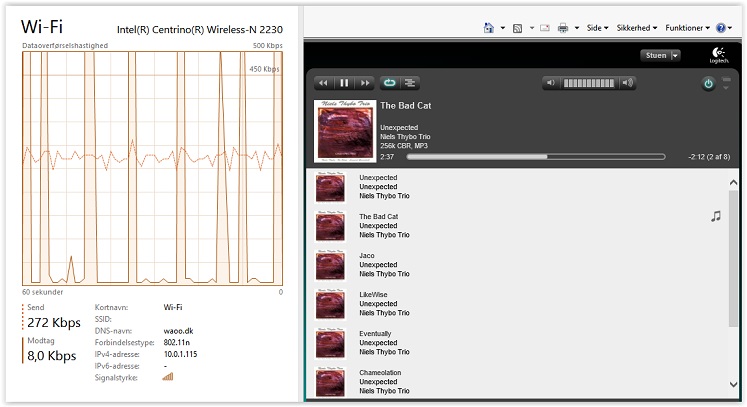Open the Side menu

[x=597, y=28]
